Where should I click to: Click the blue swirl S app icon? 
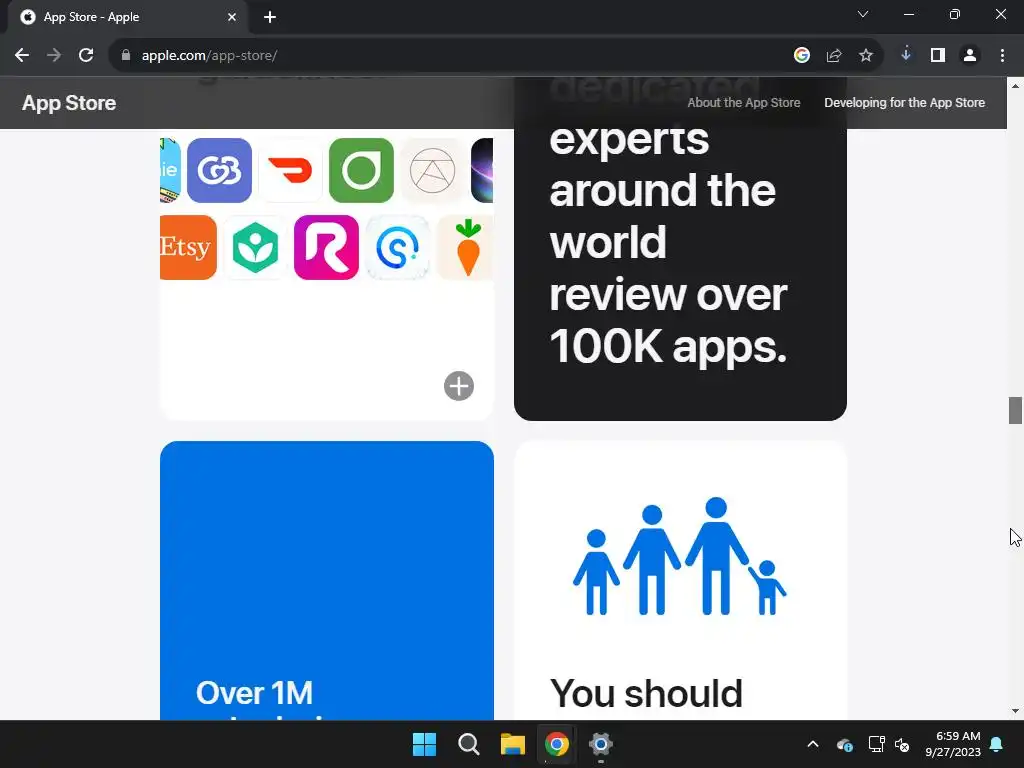tap(397, 248)
